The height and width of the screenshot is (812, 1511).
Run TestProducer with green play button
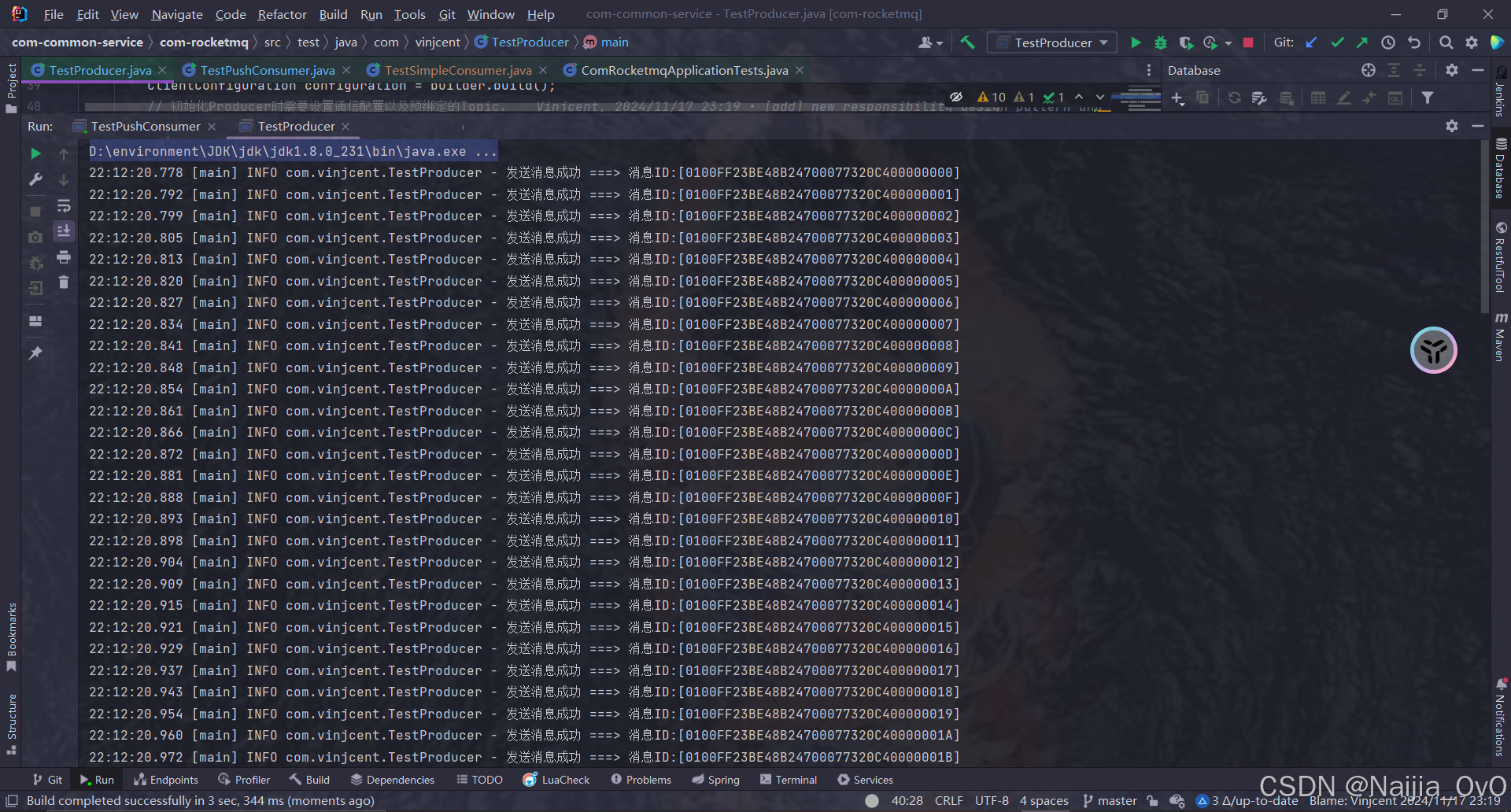pos(1135,42)
